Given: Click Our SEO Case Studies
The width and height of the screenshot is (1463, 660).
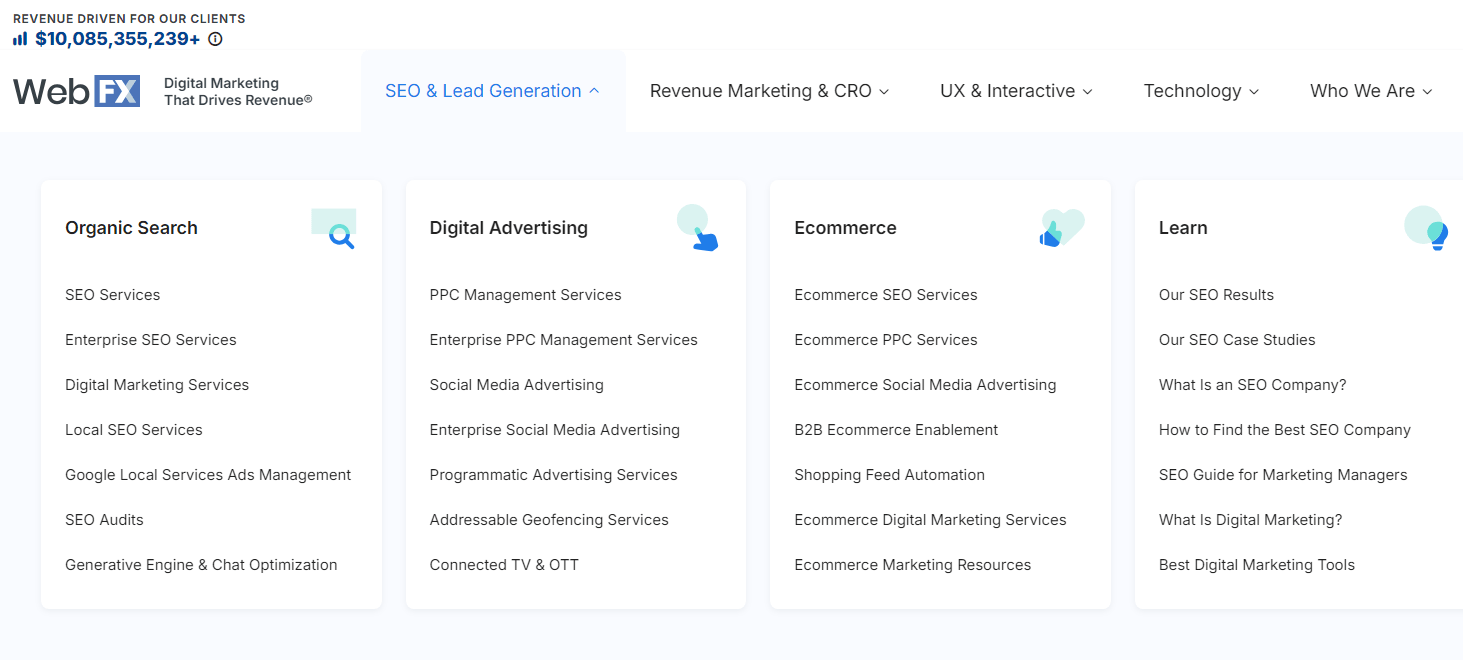Looking at the screenshot, I should click(1236, 339).
